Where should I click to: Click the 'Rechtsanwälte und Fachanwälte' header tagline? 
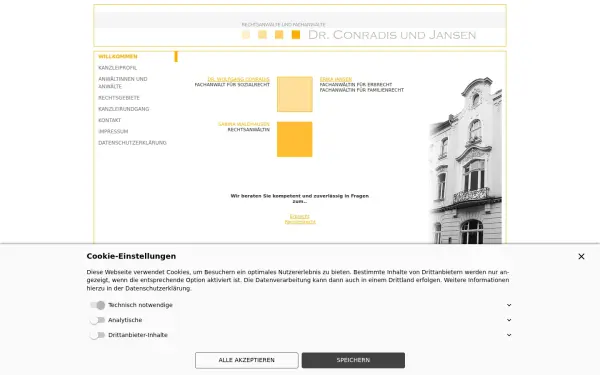(284, 24)
